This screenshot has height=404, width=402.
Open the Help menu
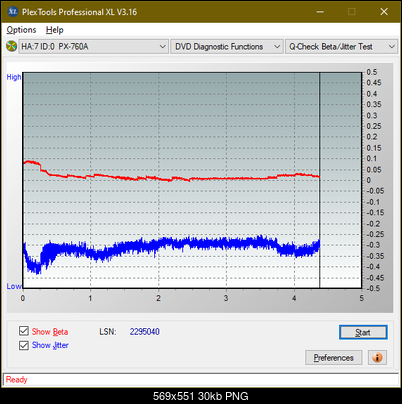click(55, 30)
